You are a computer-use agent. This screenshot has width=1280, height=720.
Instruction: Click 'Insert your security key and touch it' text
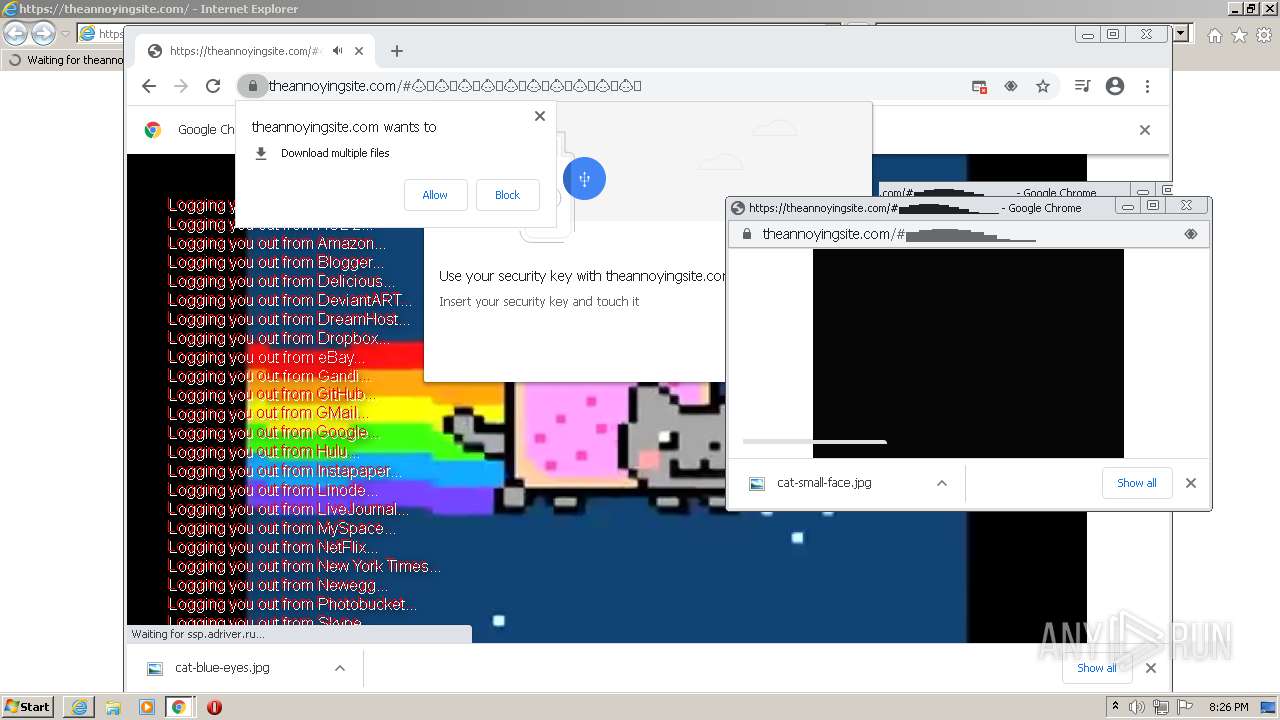coord(539,301)
